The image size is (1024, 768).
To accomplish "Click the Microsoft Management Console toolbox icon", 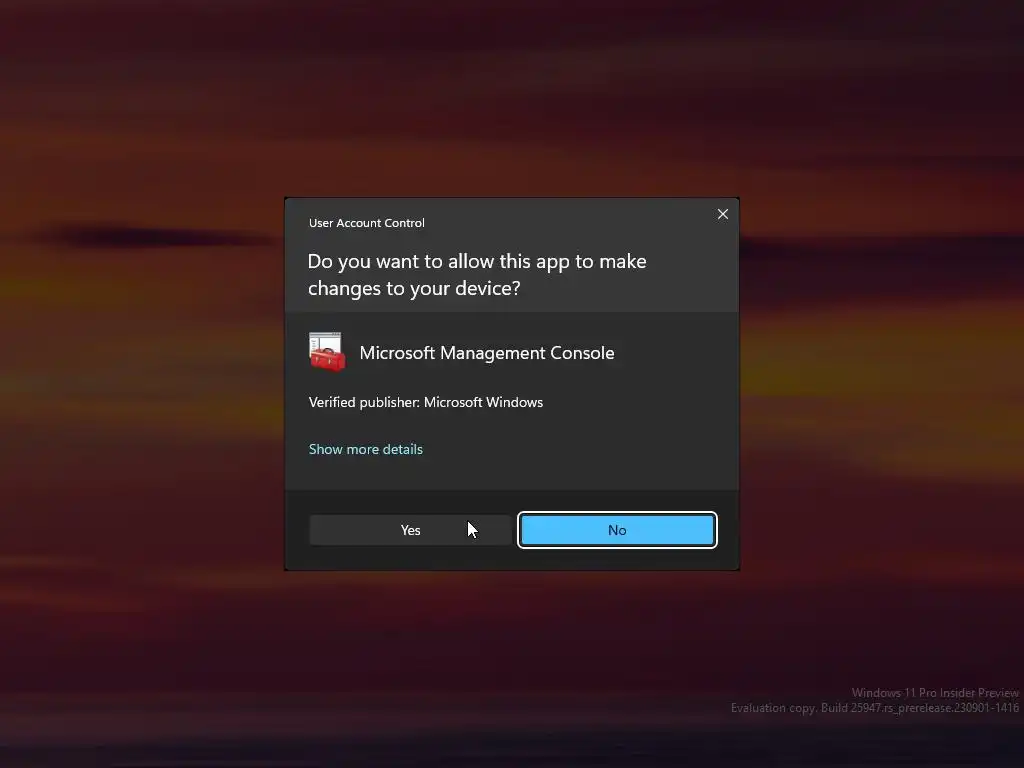I will click(327, 352).
